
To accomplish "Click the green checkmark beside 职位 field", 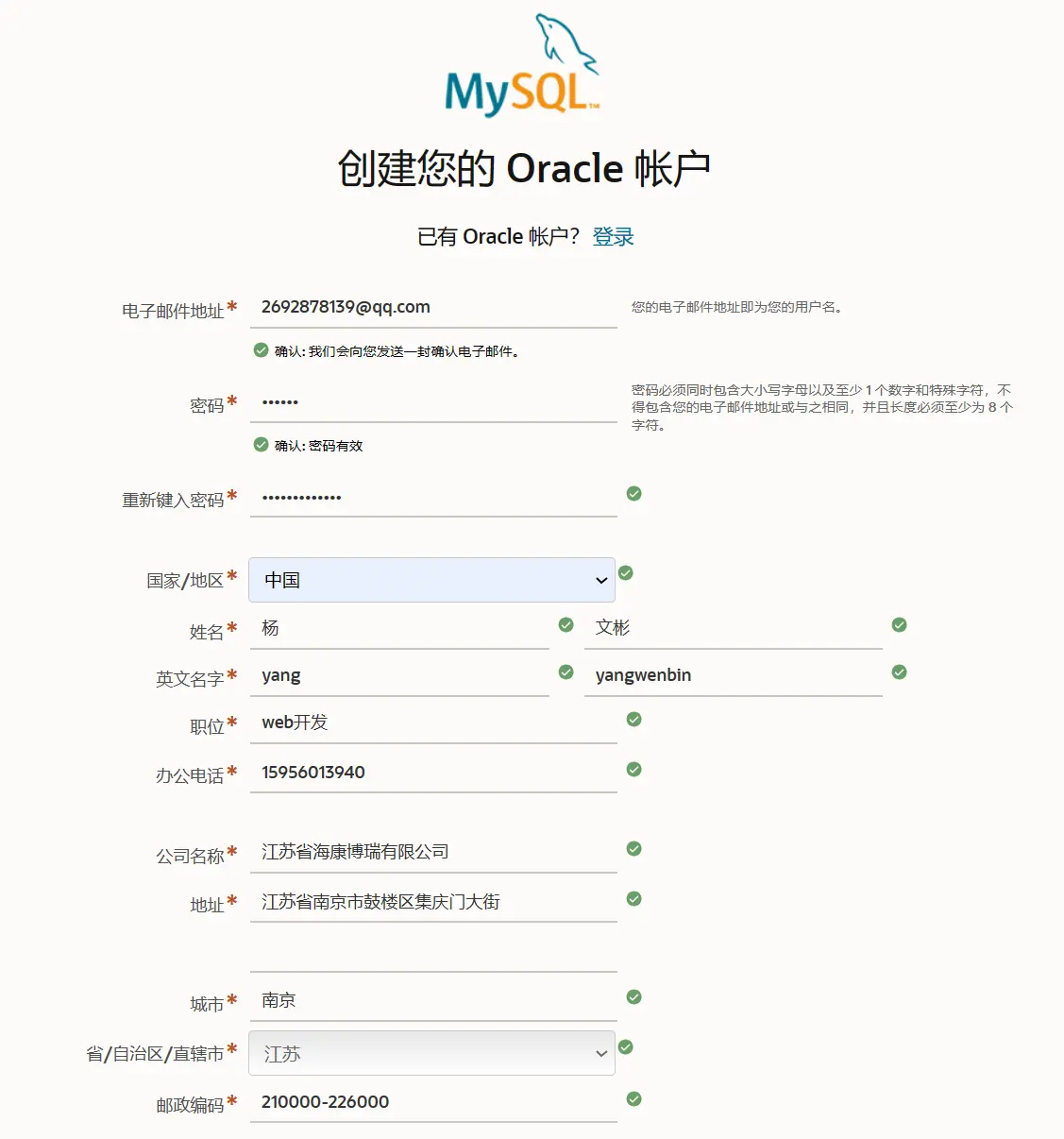I will click(x=634, y=720).
